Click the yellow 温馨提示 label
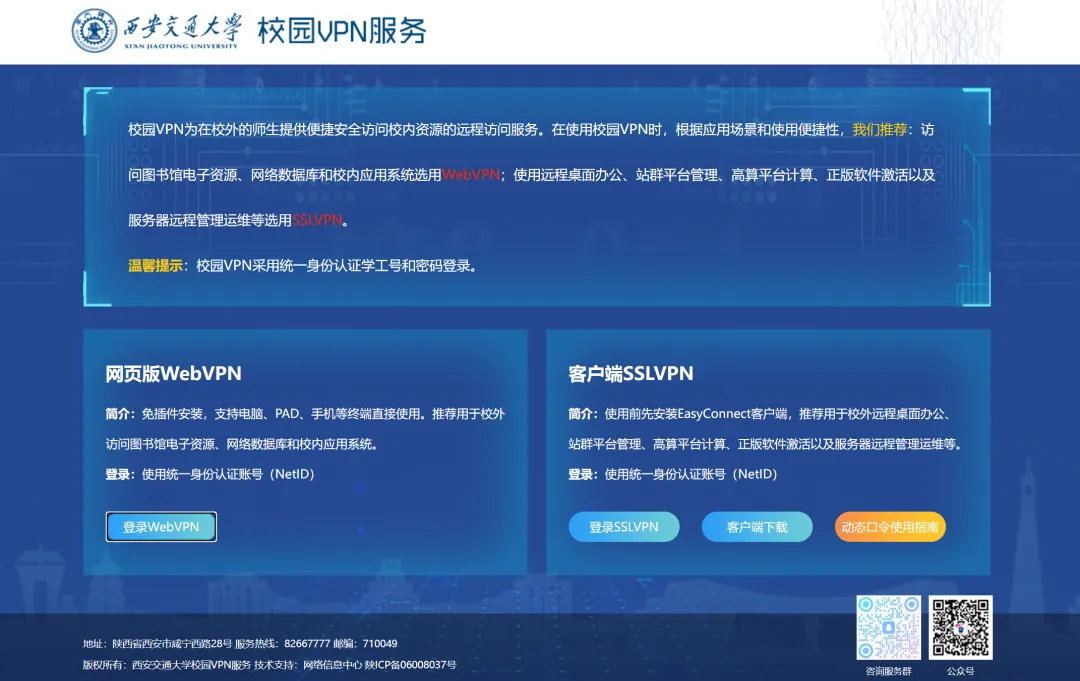Viewport: 1080px width, 681px height. 155,266
